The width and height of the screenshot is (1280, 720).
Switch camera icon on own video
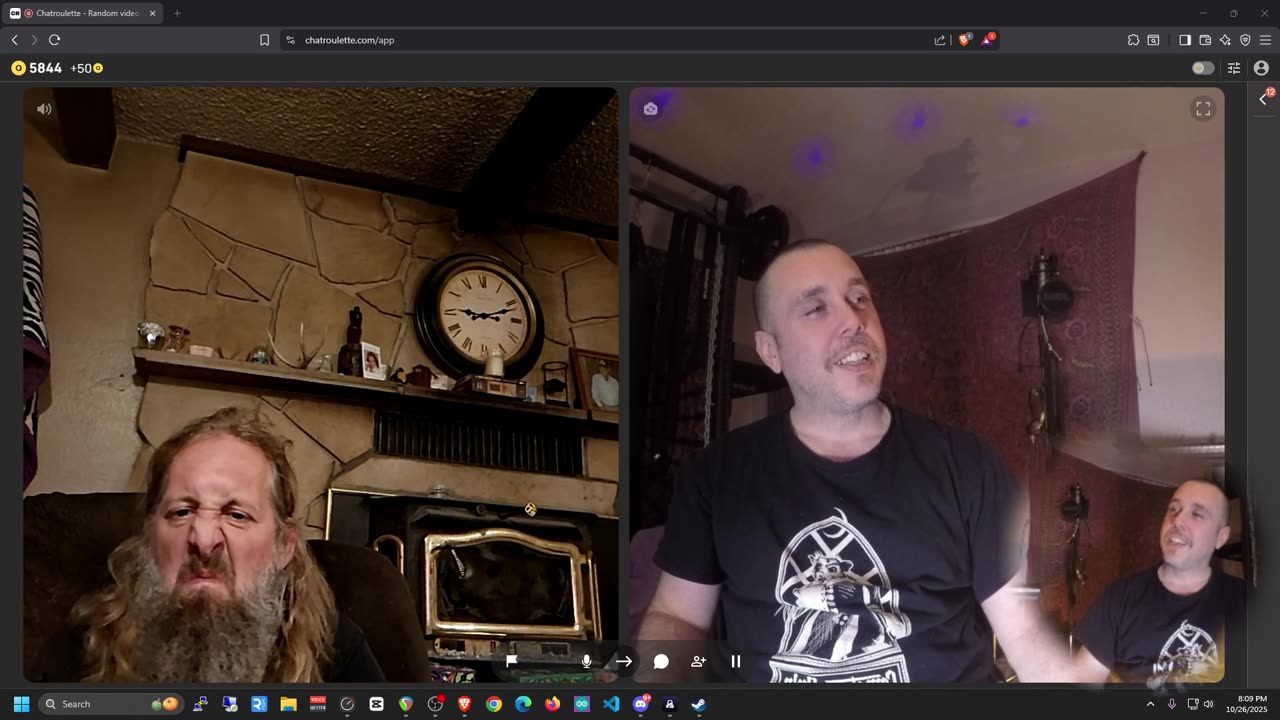click(651, 109)
